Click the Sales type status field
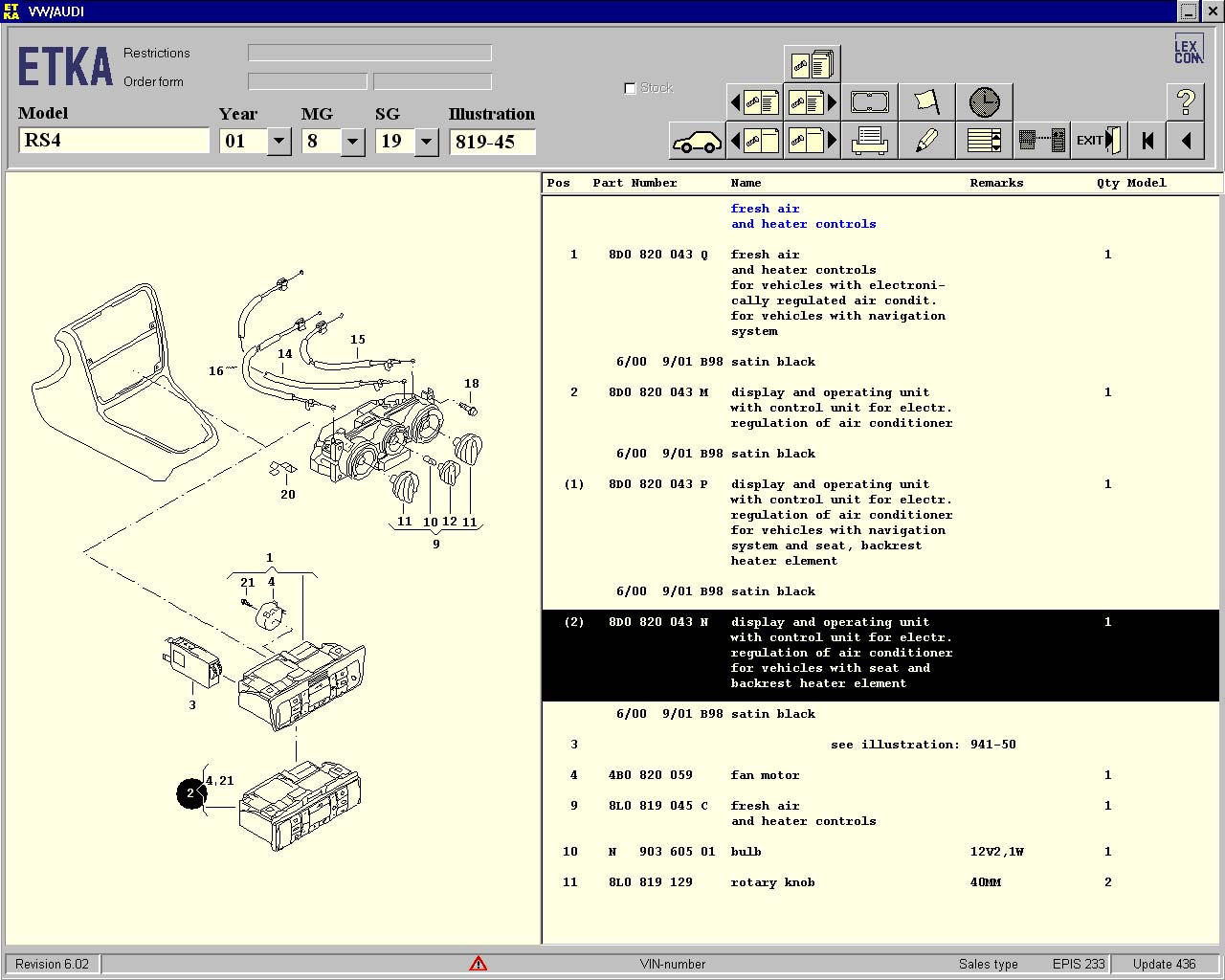This screenshot has width=1225, height=980. pos(989,964)
